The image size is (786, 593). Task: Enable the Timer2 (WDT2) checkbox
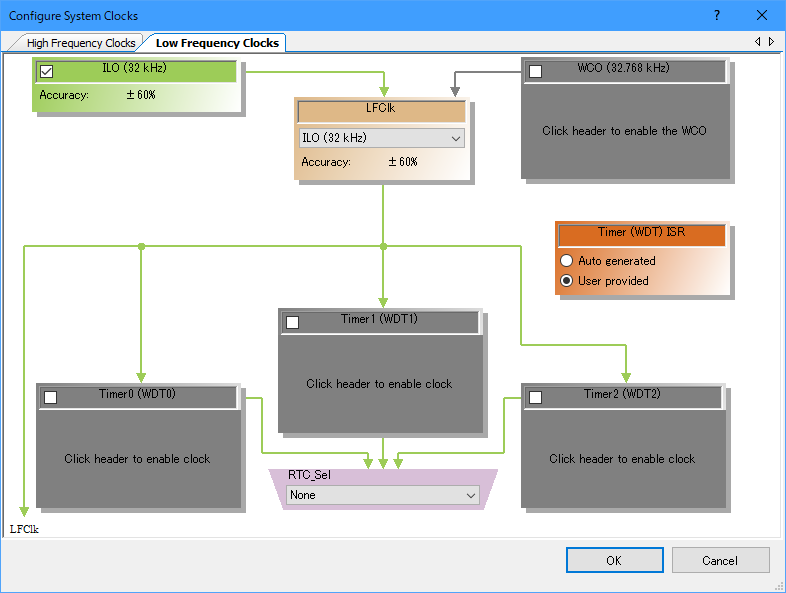coord(535,397)
